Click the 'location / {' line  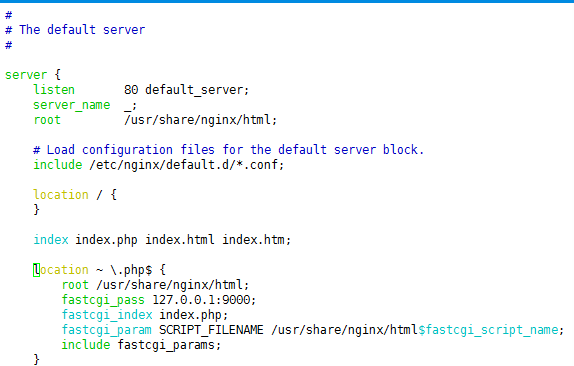pos(75,195)
